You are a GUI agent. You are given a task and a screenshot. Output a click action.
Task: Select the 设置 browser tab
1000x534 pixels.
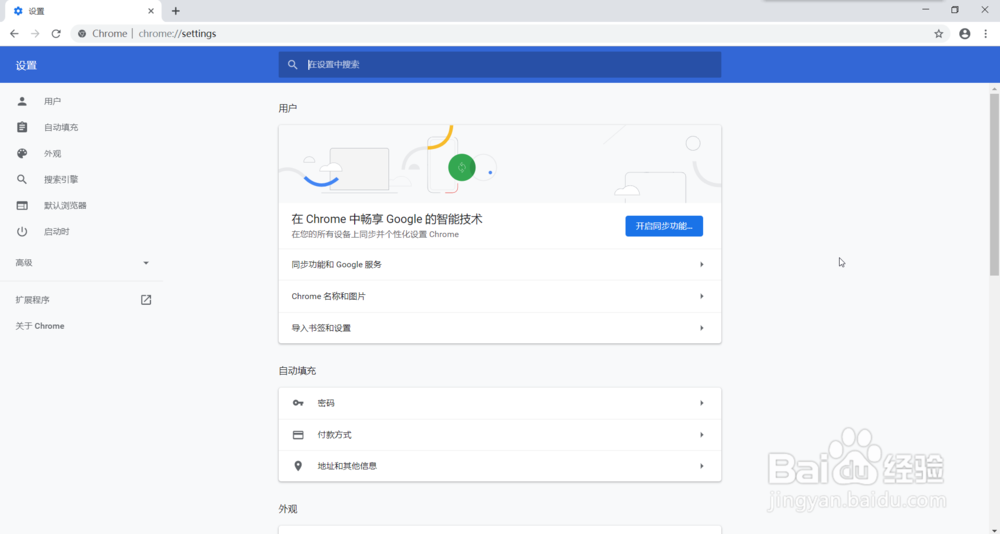click(x=82, y=11)
